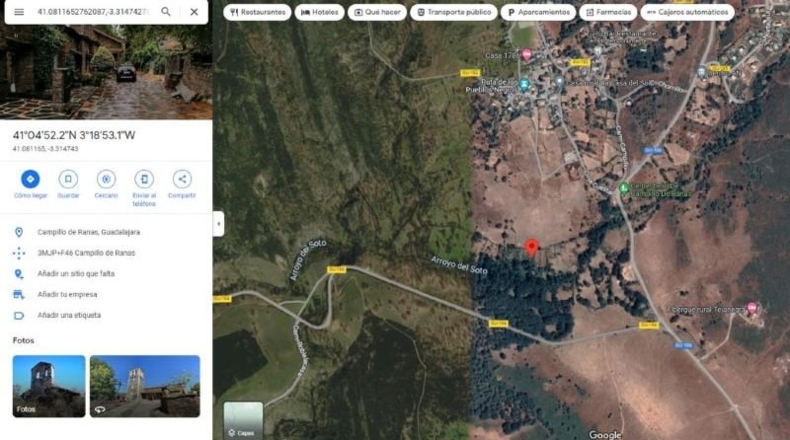
Task: Open the Fotos church tower thumbnail
Action: pyautogui.click(x=49, y=386)
